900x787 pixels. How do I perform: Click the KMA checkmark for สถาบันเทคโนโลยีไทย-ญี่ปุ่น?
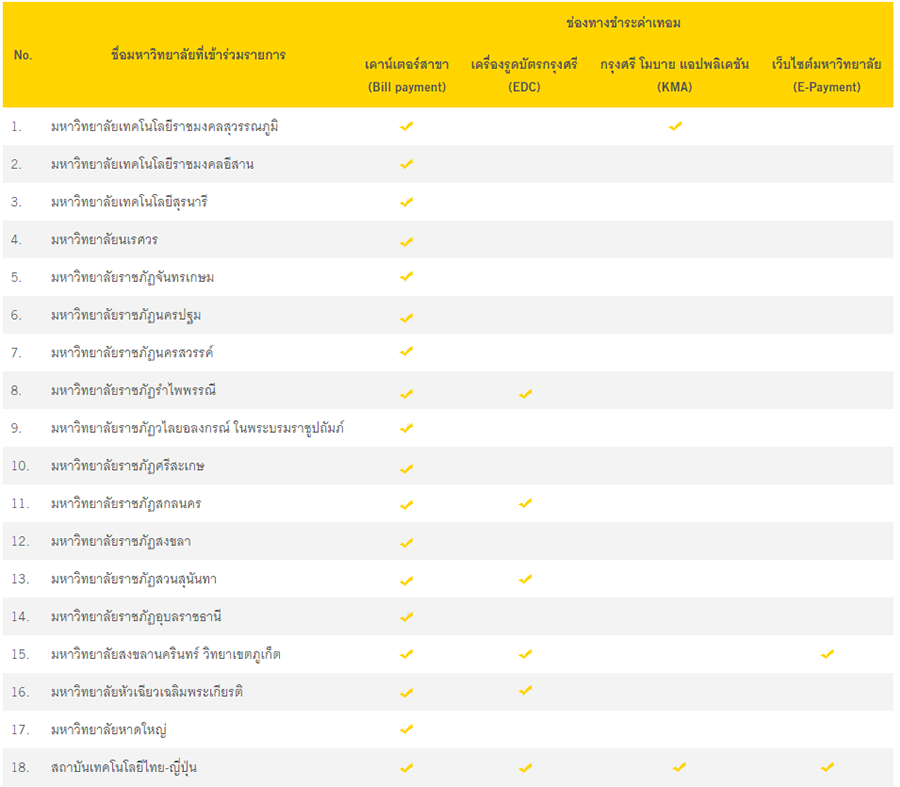679,767
